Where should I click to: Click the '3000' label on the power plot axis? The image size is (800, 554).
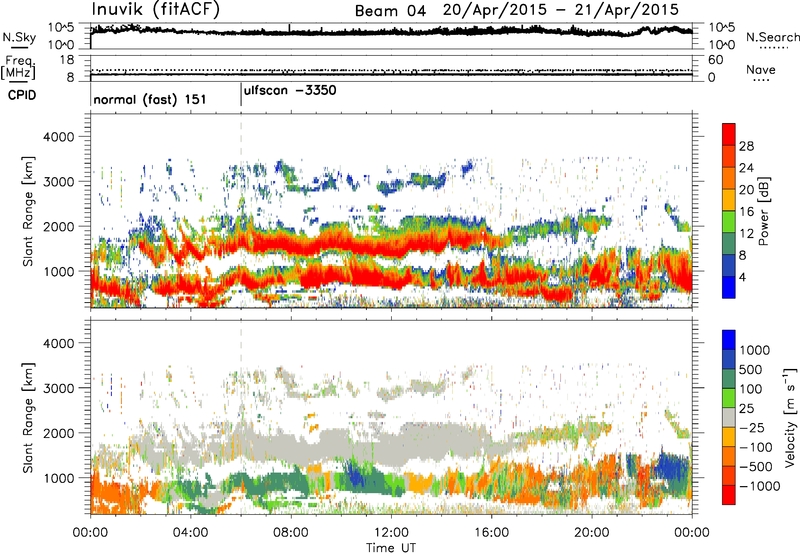pyautogui.click(x=59, y=182)
